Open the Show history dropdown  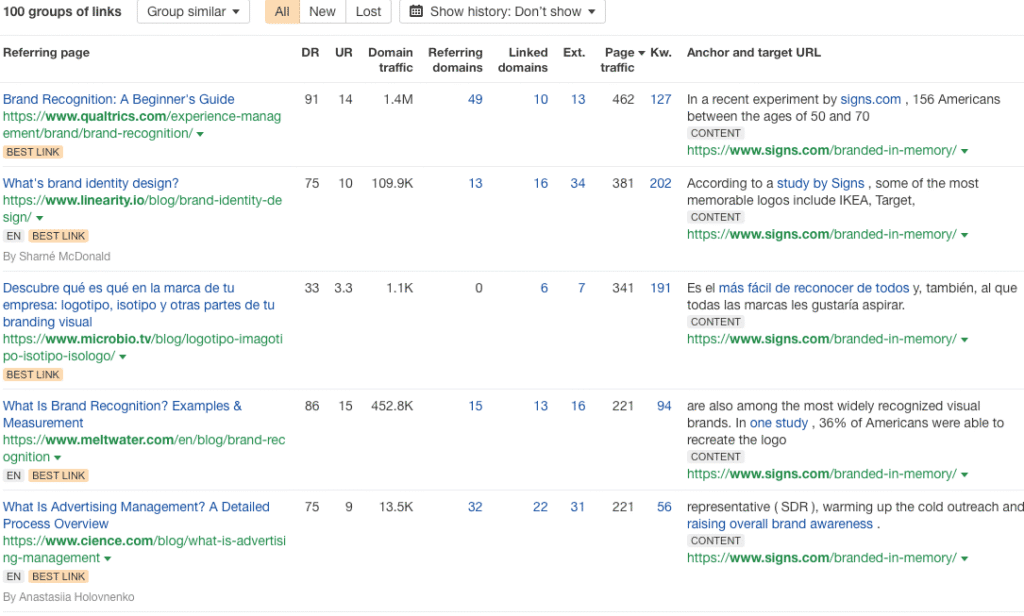coord(502,12)
